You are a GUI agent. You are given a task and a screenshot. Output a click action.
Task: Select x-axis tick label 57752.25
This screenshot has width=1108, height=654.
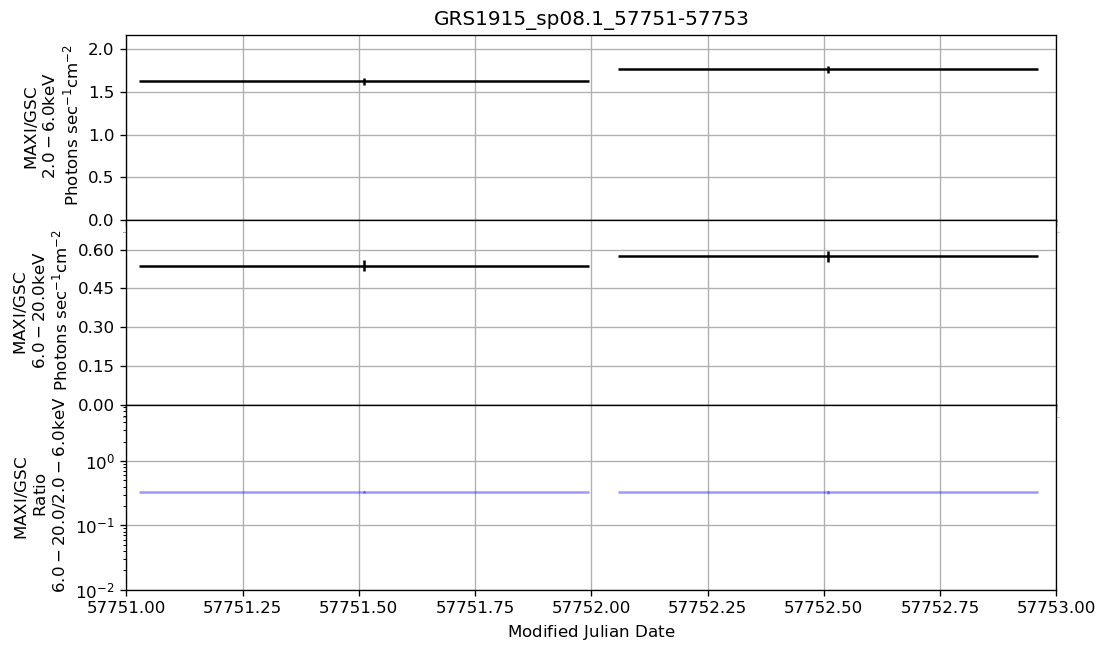click(708, 607)
